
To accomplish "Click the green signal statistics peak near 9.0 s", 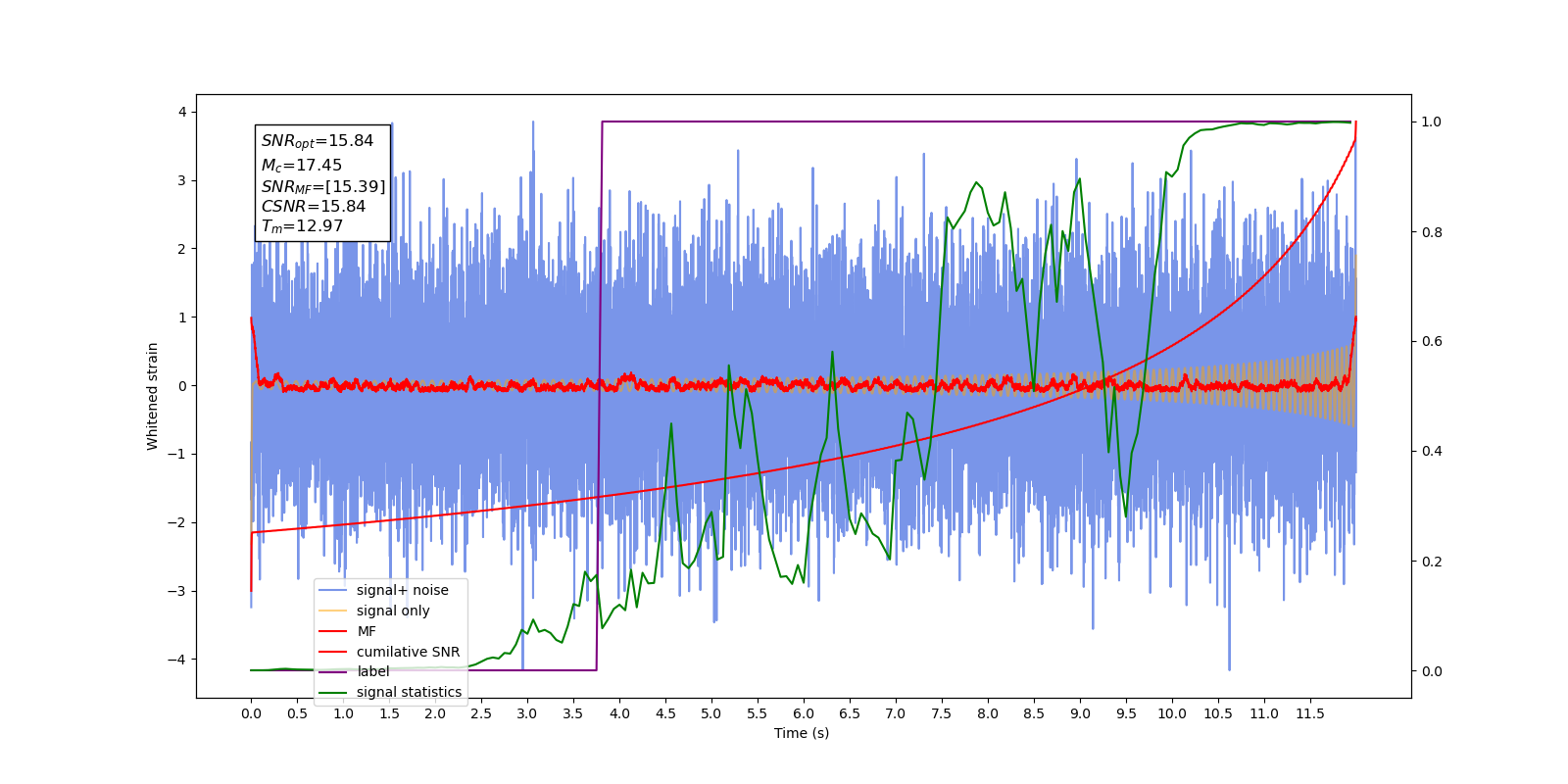I will [x=1079, y=179].
